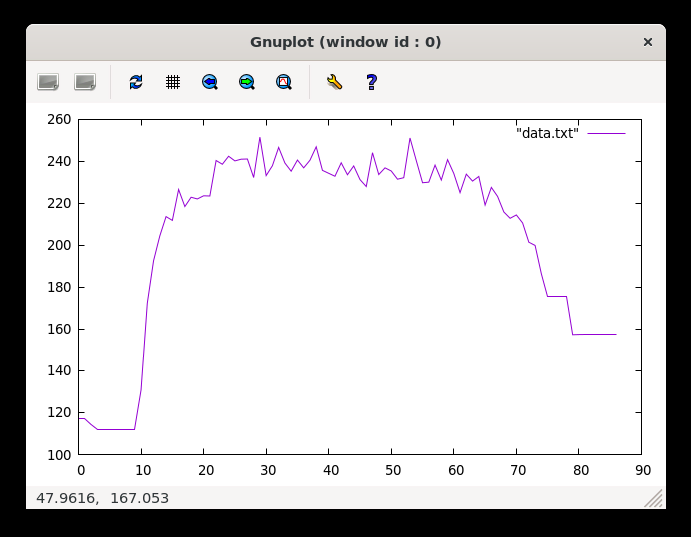Toggle the grid display on the plot
This screenshot has height=537, width=691.
pyautogui.click(x=173, y=82)
